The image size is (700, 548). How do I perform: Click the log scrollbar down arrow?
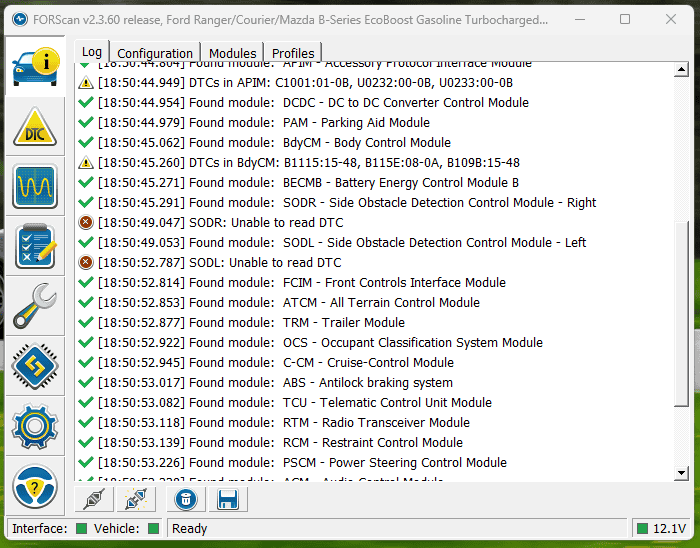click(x=681, y=473)
